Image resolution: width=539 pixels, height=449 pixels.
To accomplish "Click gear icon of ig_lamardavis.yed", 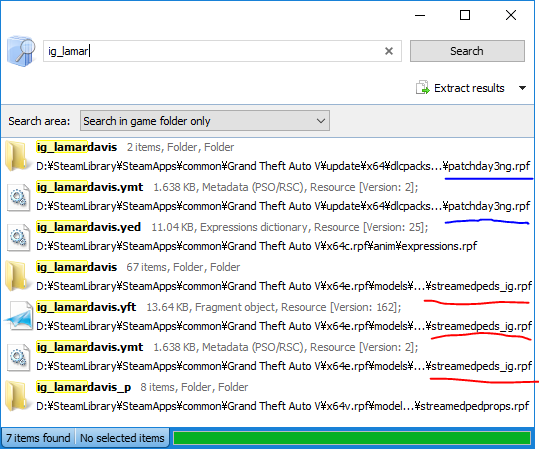I will [18, 237].
